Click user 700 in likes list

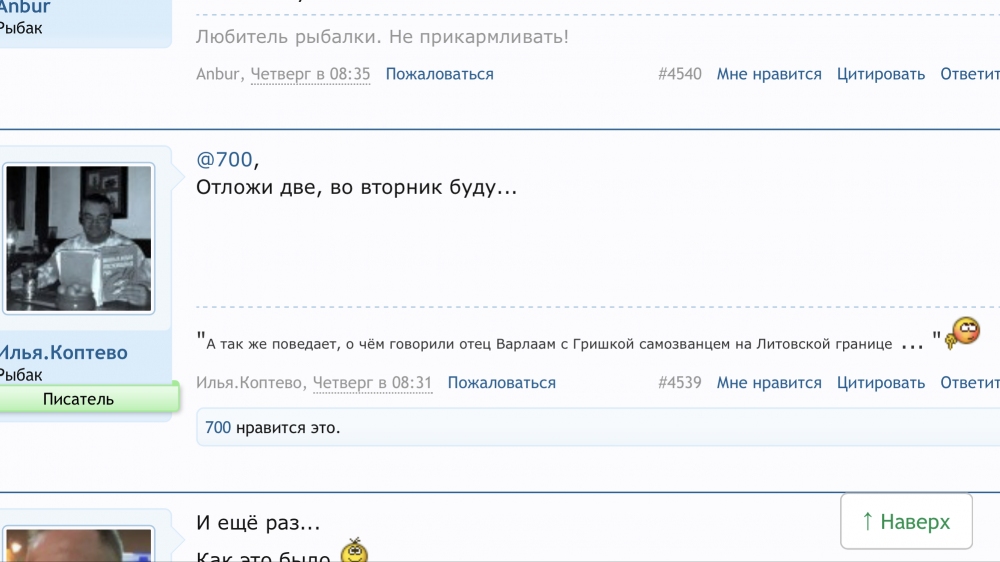click(x=218, y=428)
